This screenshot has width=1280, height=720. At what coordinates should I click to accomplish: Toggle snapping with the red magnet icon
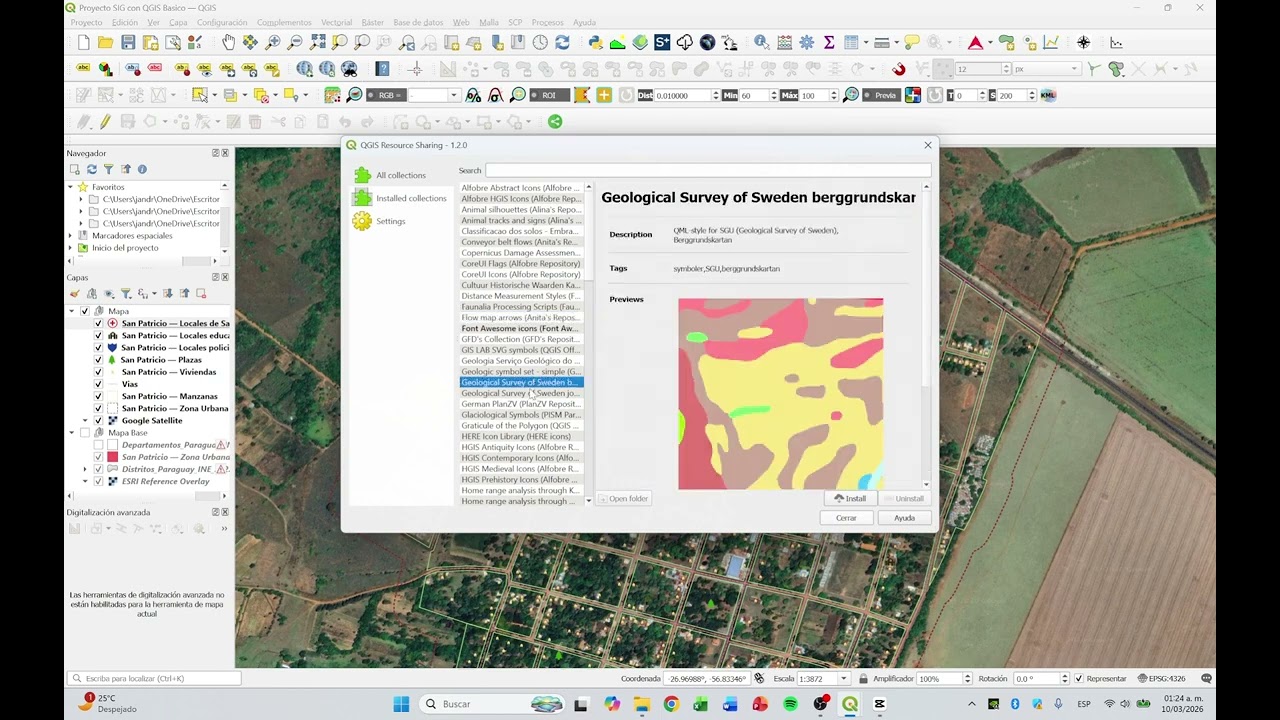898,69
